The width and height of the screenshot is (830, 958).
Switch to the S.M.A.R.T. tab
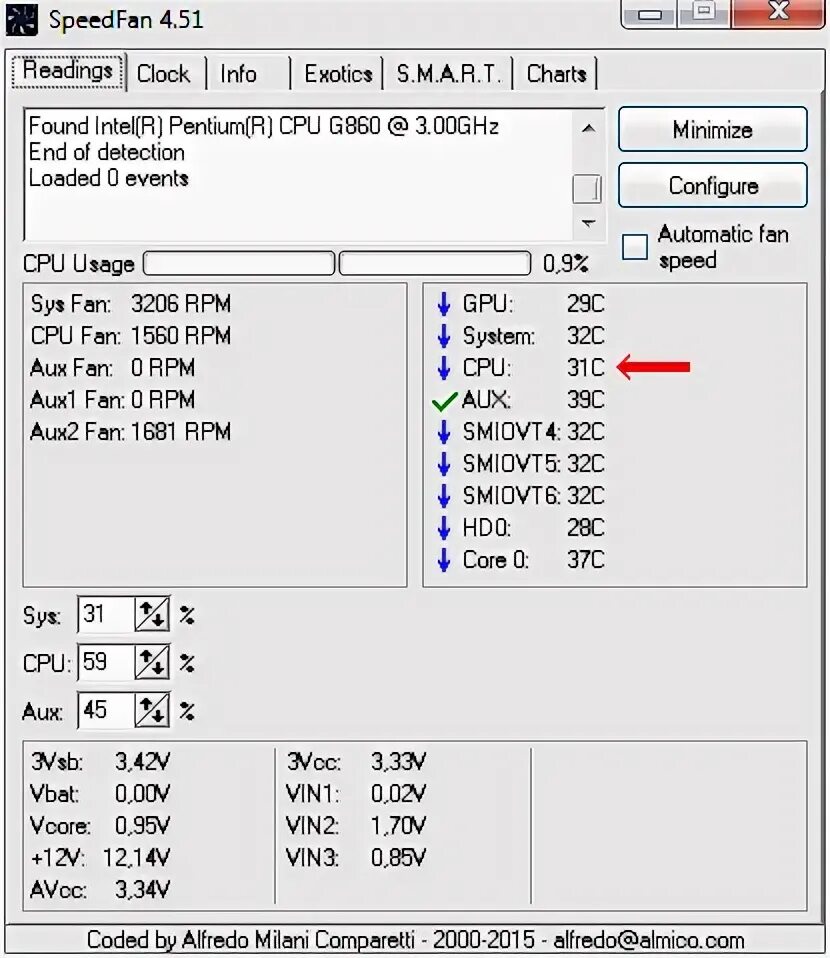click(x=449, y=74)
